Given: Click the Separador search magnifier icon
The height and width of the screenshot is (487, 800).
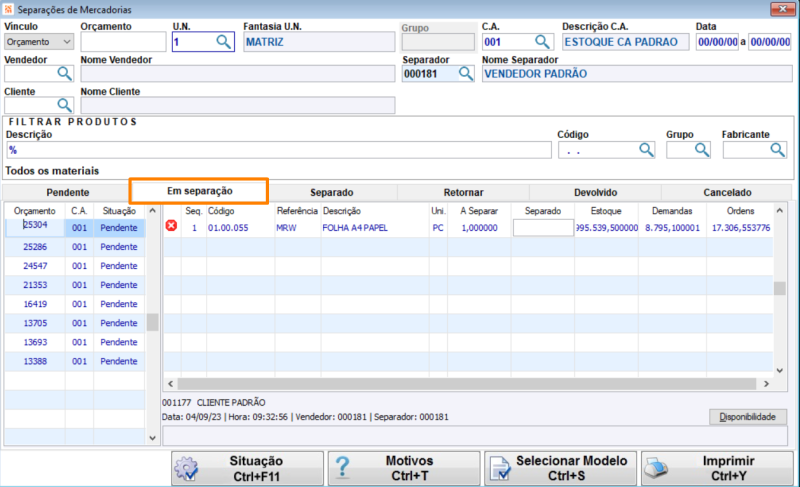Looking at the screenshot, I should (x=466, y=74).
